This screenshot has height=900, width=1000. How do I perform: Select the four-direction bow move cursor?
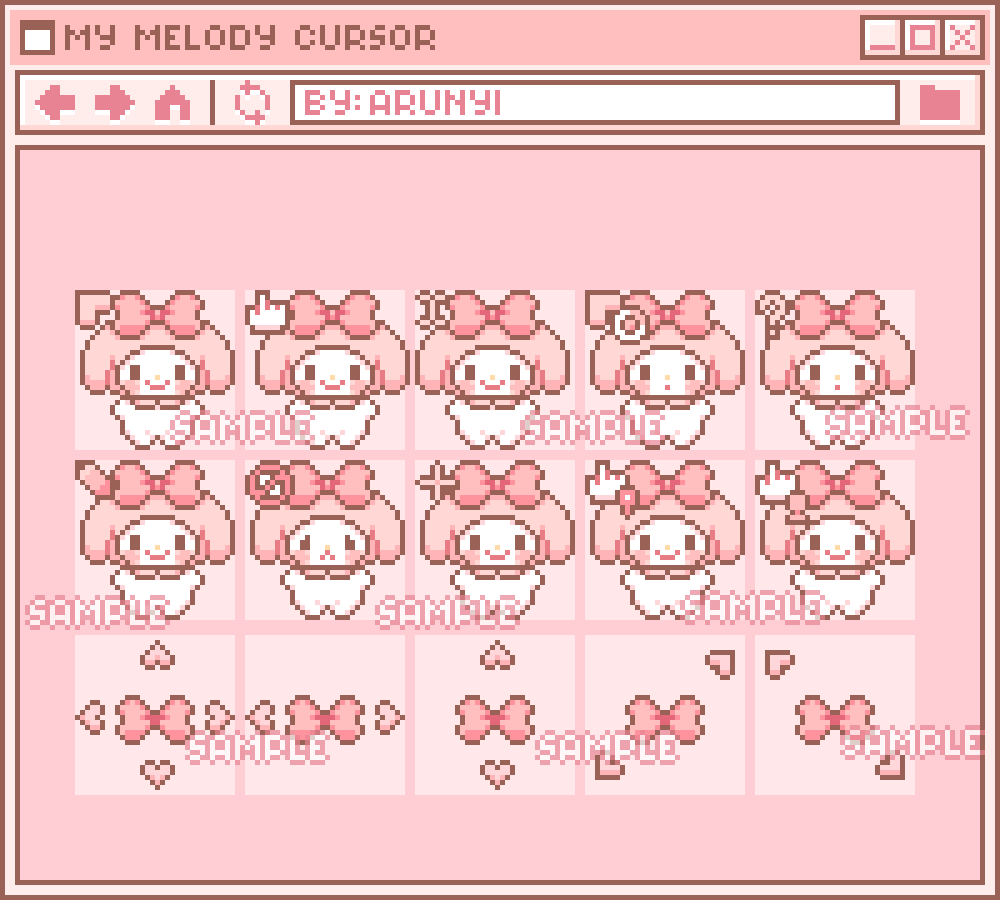155,715
